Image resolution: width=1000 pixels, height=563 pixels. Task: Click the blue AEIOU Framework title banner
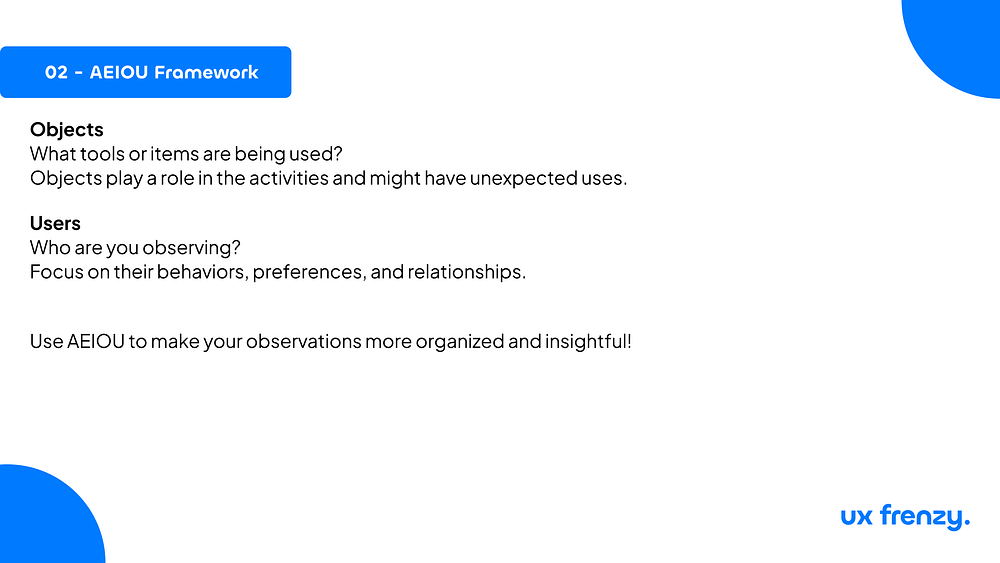(x=145, y=72)
